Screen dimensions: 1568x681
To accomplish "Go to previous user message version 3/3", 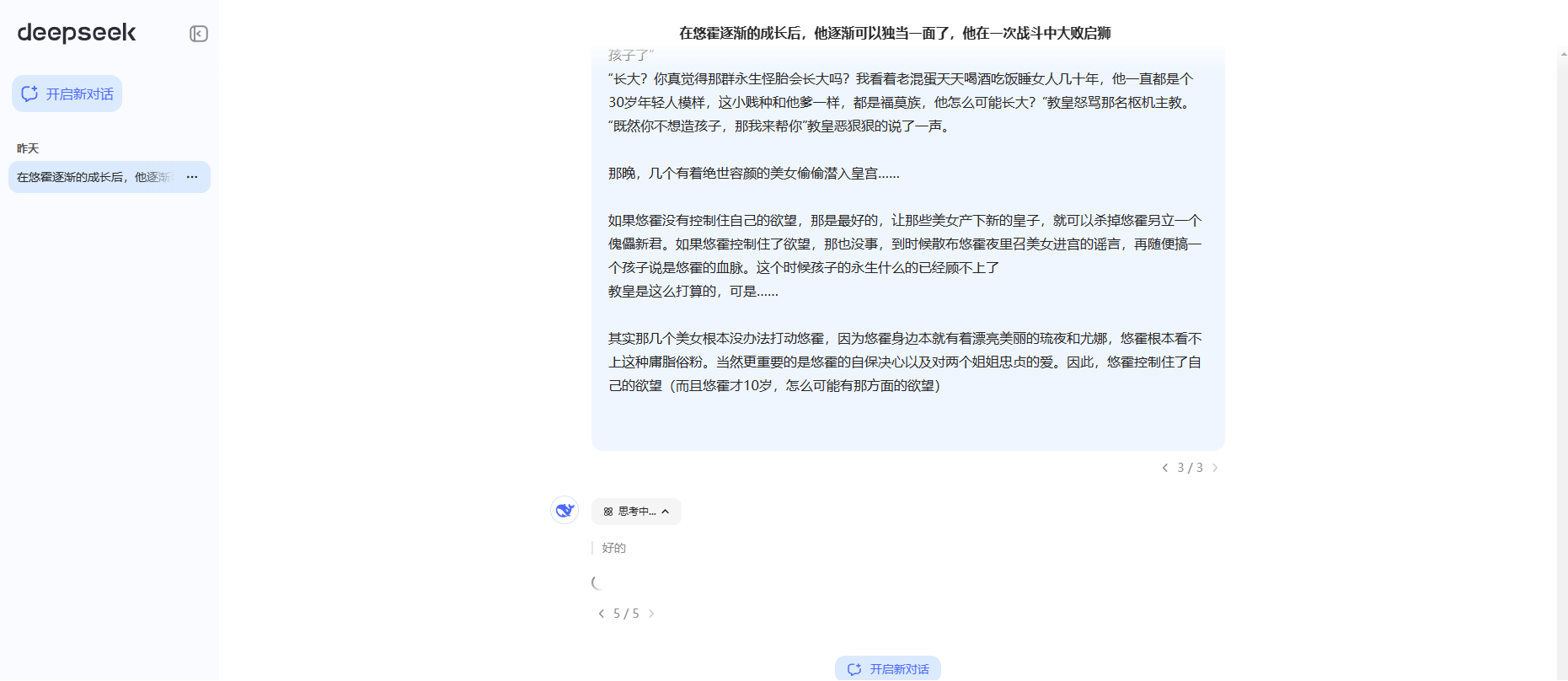I will tap(1165, 468).
